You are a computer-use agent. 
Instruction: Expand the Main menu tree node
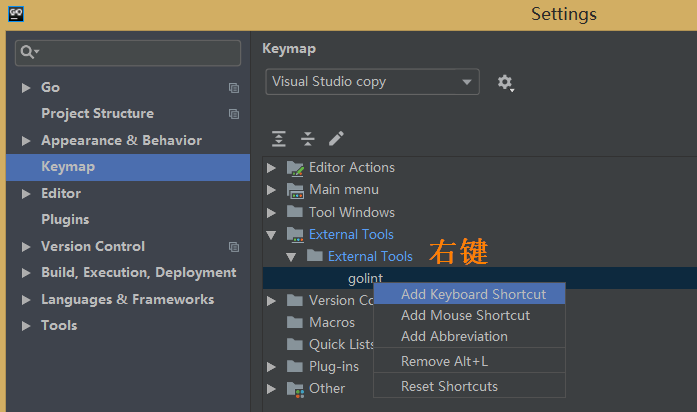coord(271,190)
